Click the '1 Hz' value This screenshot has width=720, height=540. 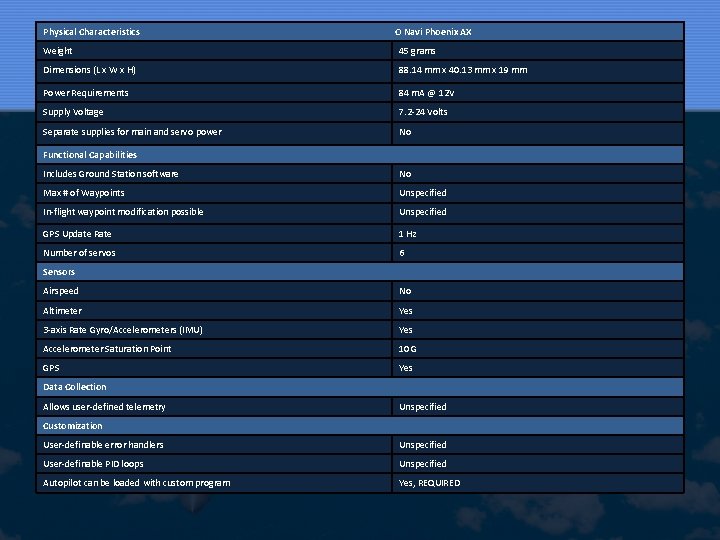[407, 234]
